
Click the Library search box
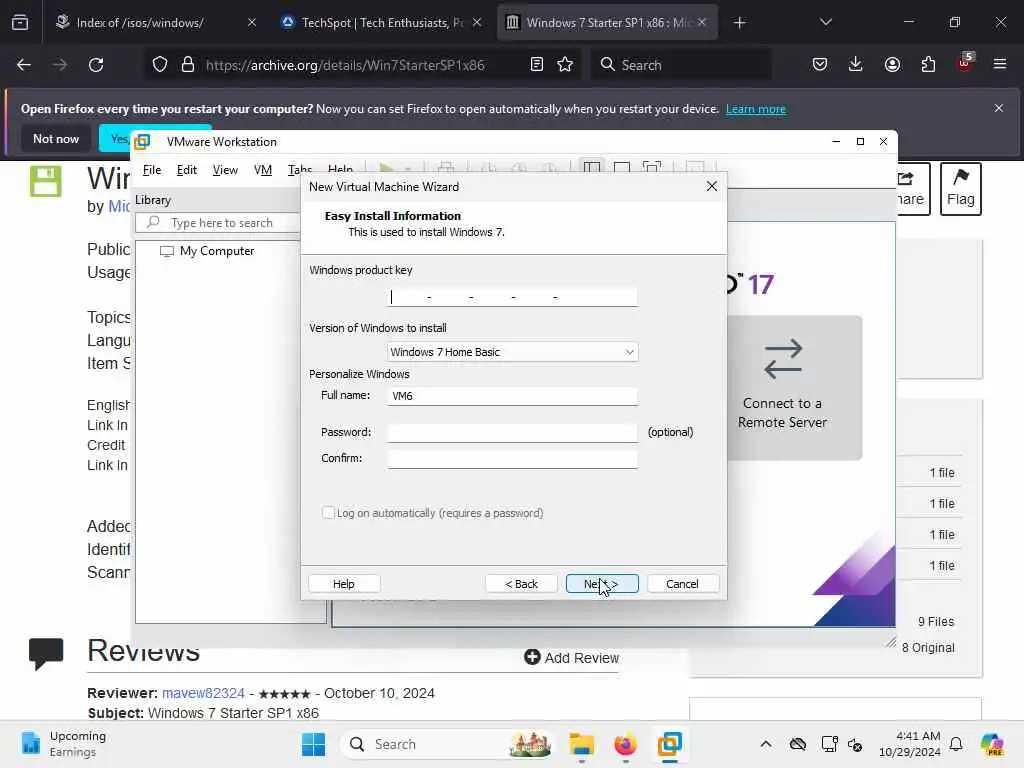click(x=219, y=223)
